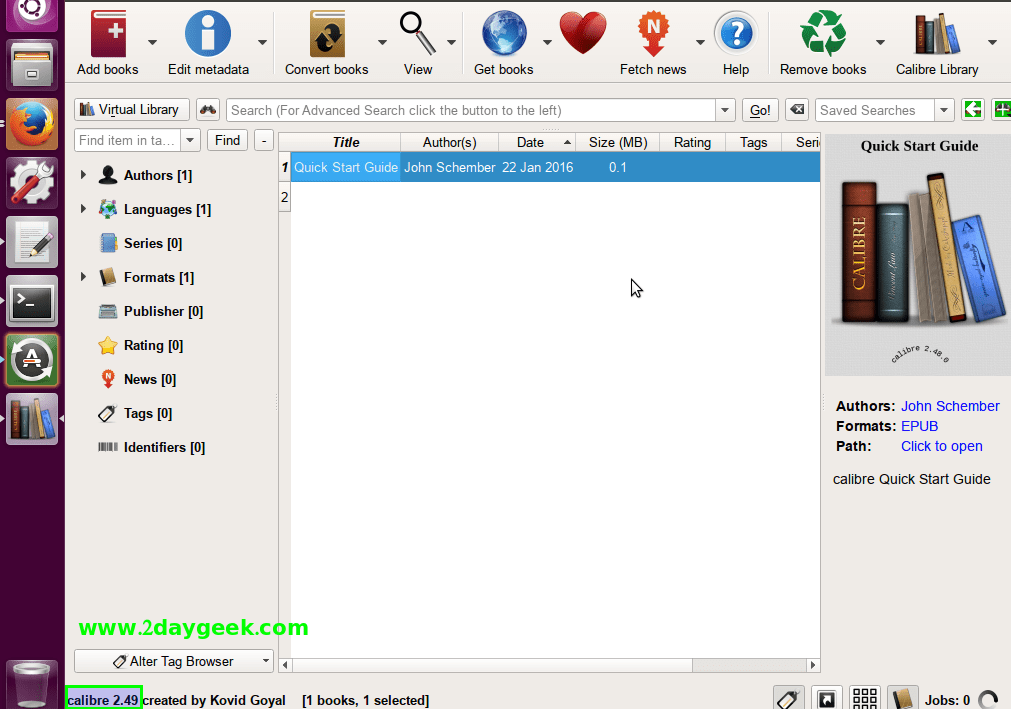Open the text editor launcher icon

32,242
